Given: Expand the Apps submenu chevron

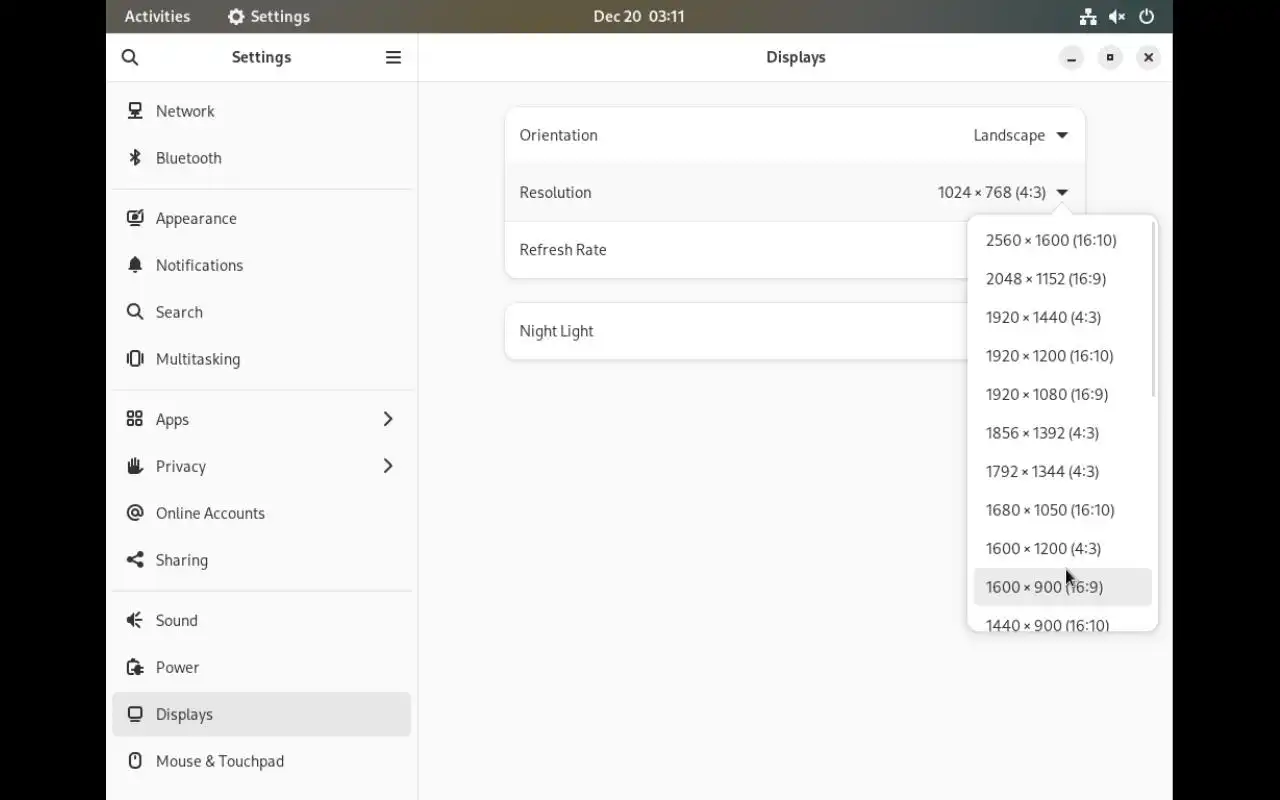Looking at the screenshot, I should pyautogui.click(x=388, y=419).
